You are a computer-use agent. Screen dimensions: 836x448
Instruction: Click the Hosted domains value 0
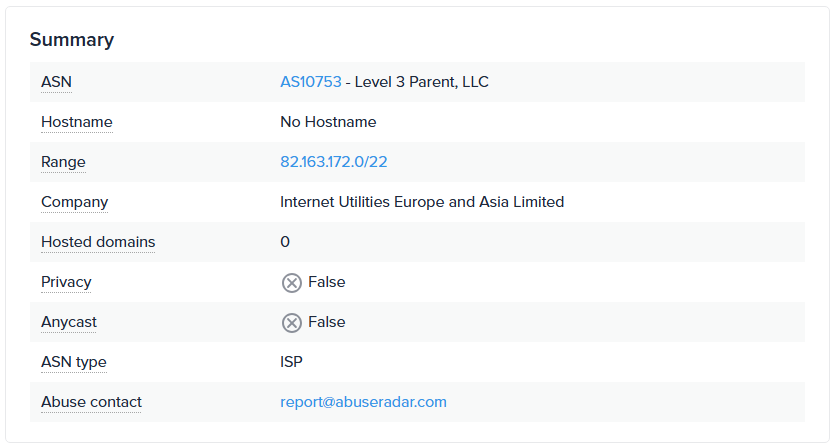pyautogui.click(x=285, y=242)
